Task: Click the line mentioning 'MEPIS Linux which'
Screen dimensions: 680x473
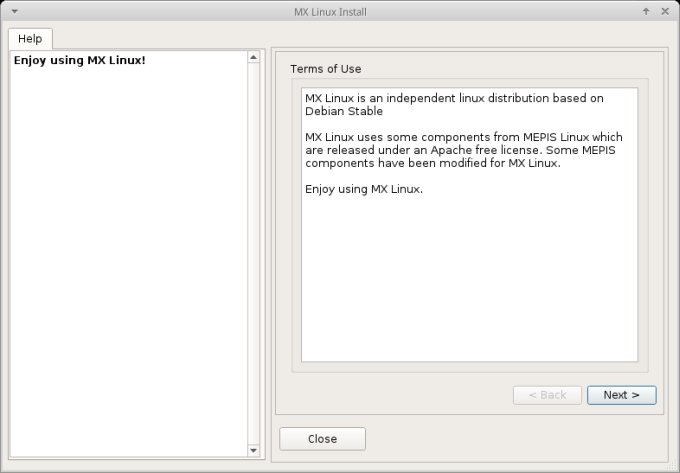Action: (x=464, y=137)
